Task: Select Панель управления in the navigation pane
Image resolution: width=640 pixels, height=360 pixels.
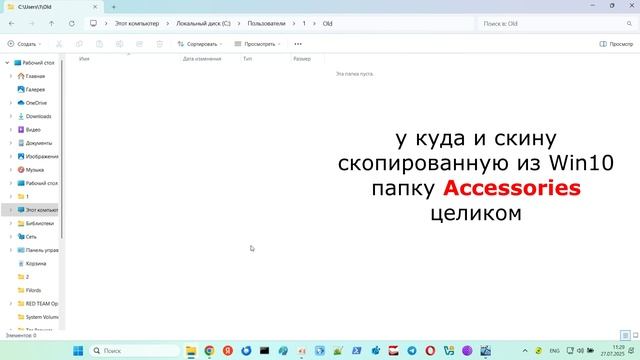Action: (38, 250)
